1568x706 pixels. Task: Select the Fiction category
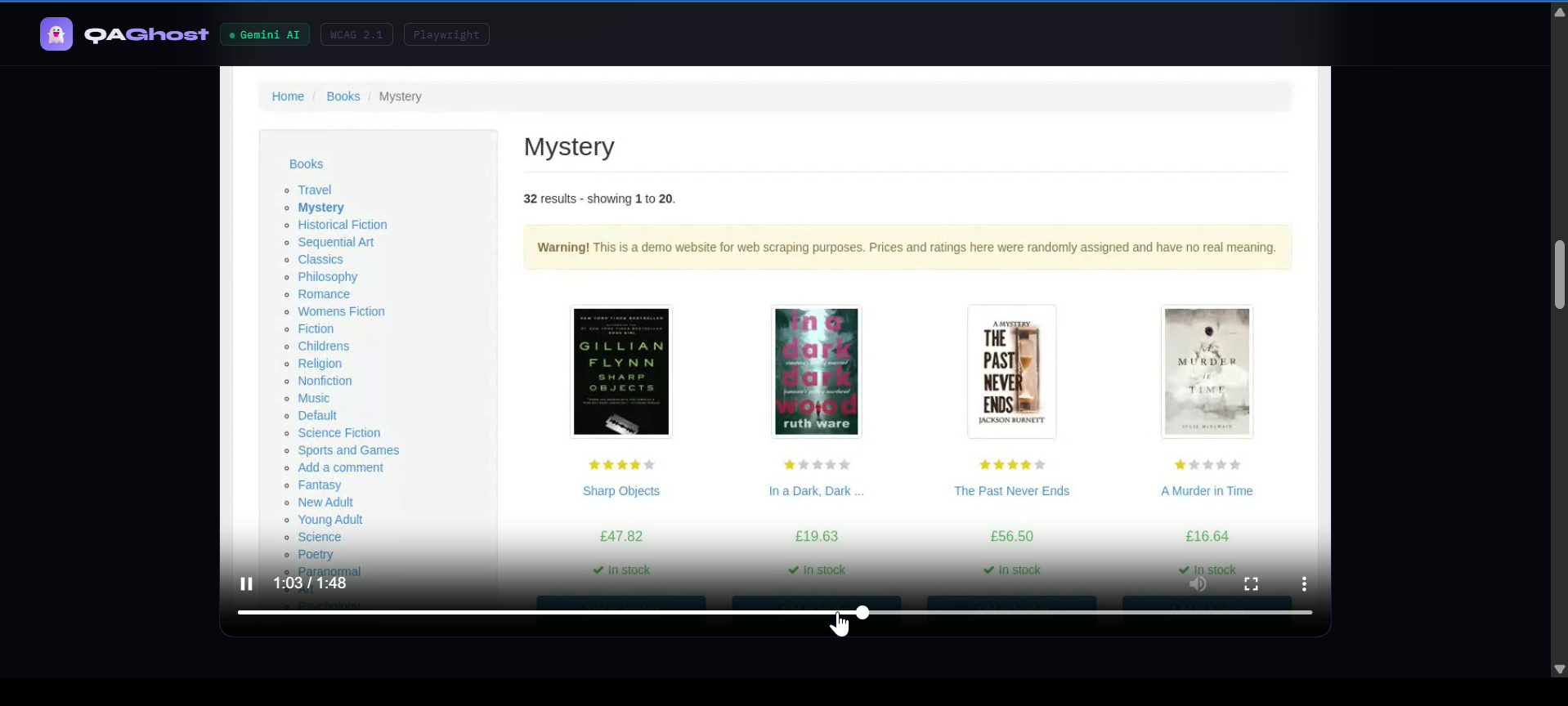(316, 328)
